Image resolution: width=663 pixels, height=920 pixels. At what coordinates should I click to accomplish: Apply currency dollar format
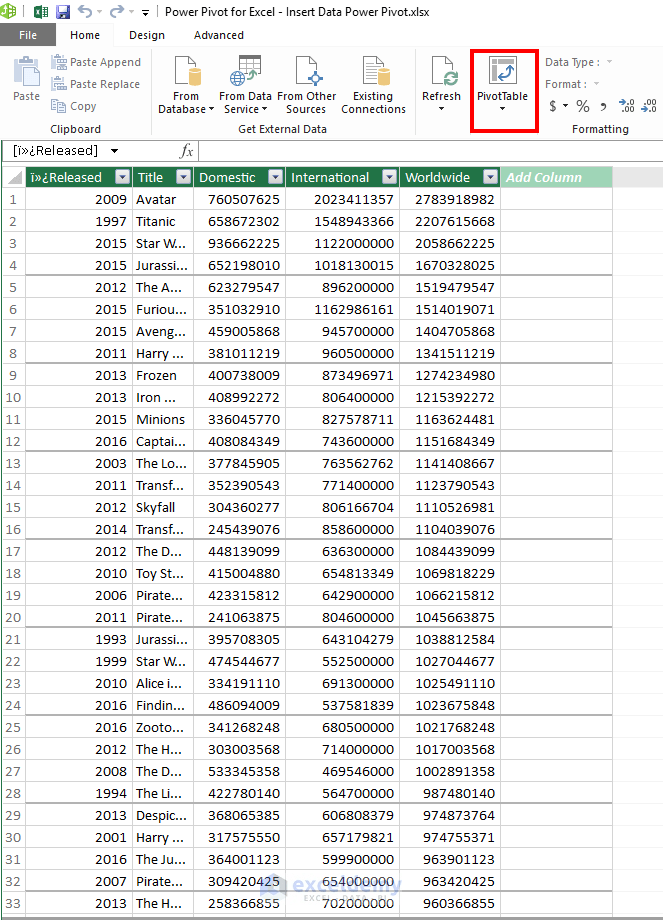(x=553, y=106)
